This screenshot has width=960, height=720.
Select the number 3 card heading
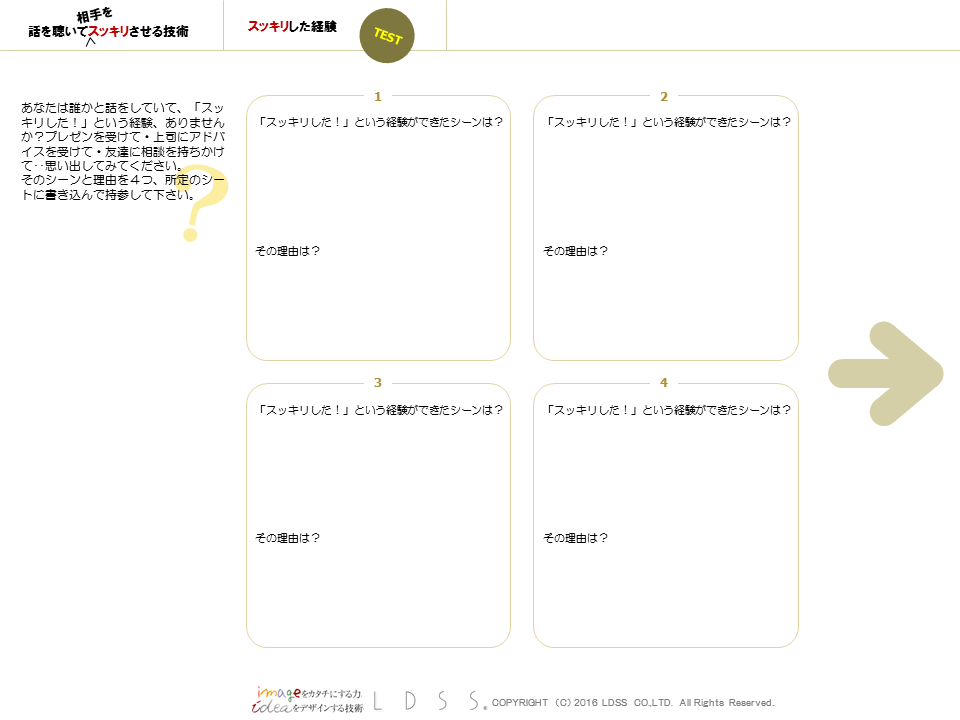(378, 383)
